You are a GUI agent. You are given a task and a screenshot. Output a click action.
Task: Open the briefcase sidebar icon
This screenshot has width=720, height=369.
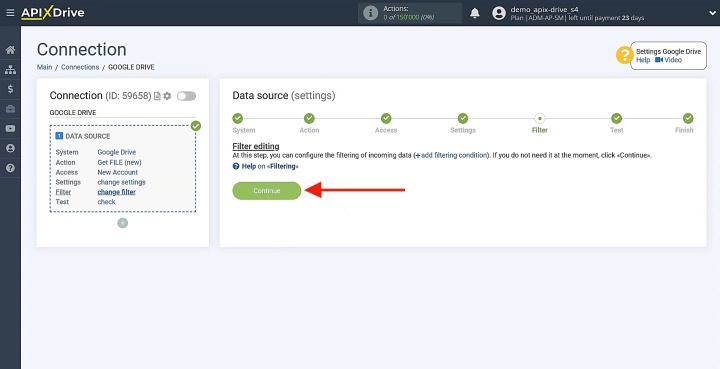coord(10,109)
